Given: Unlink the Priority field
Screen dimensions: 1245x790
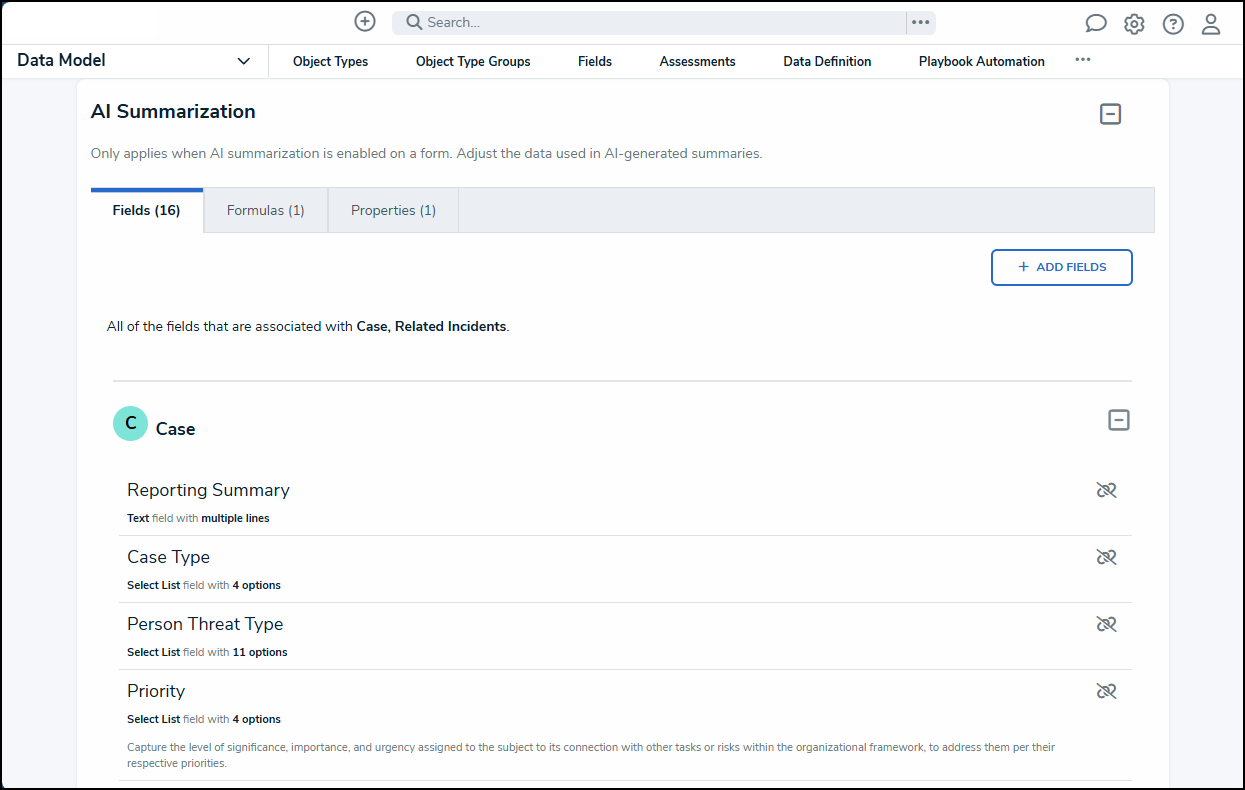Looking at the screenshot, I should tap(1106, 691).
